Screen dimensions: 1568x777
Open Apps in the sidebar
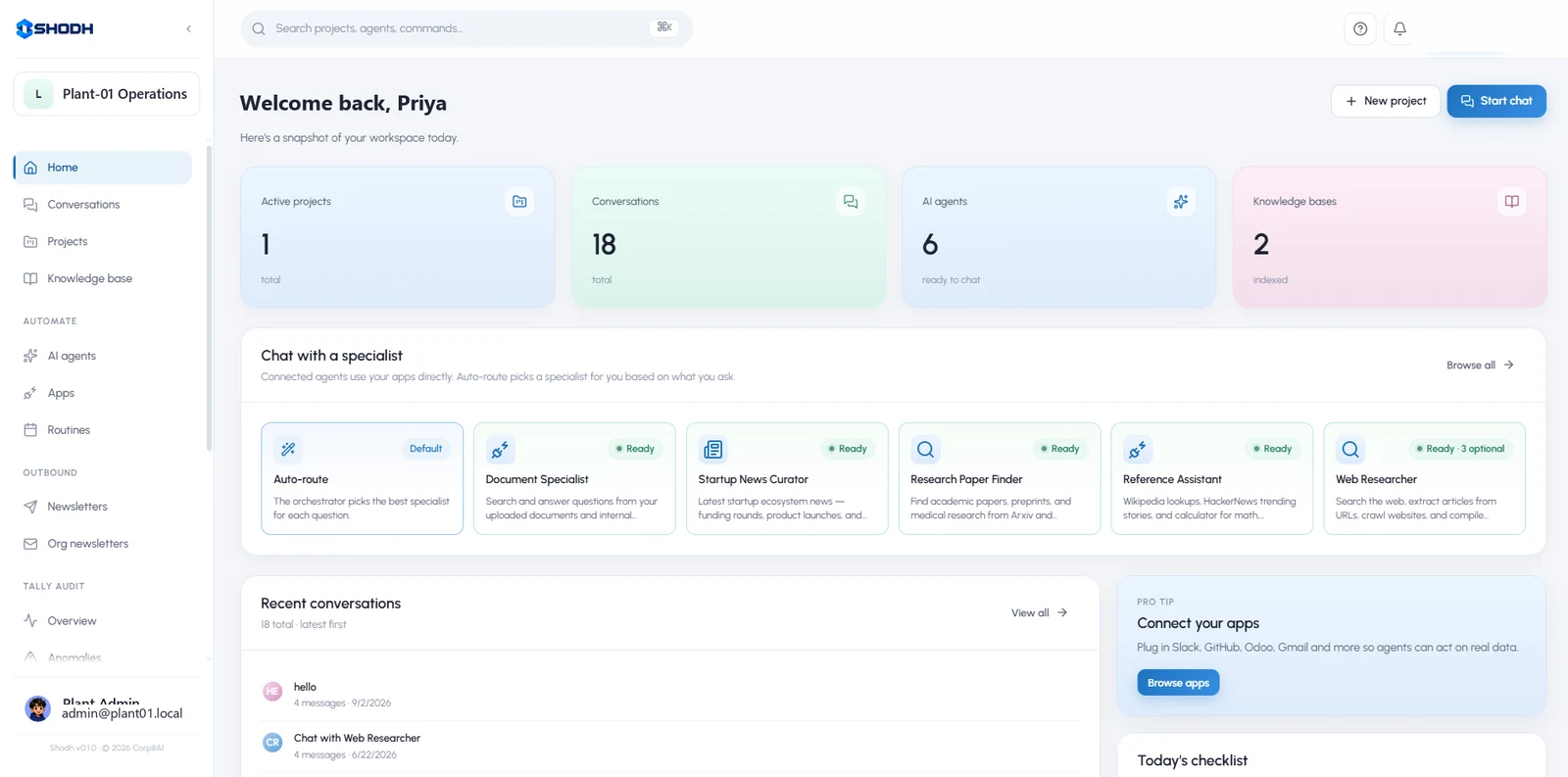pos(103,394)
